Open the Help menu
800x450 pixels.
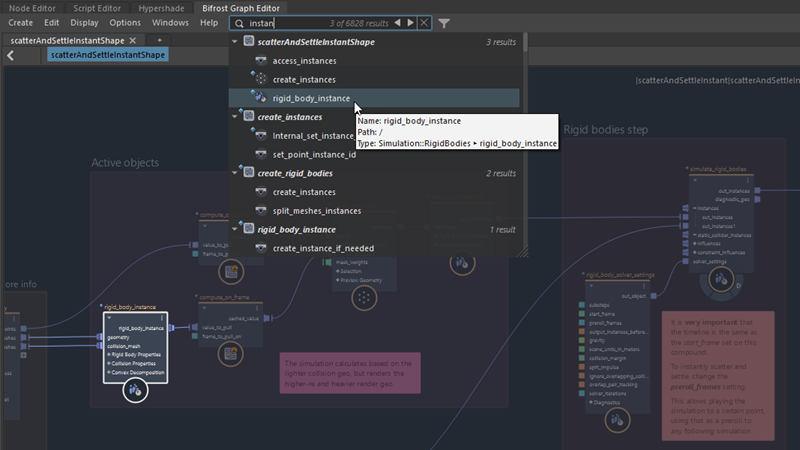point(209,23)
